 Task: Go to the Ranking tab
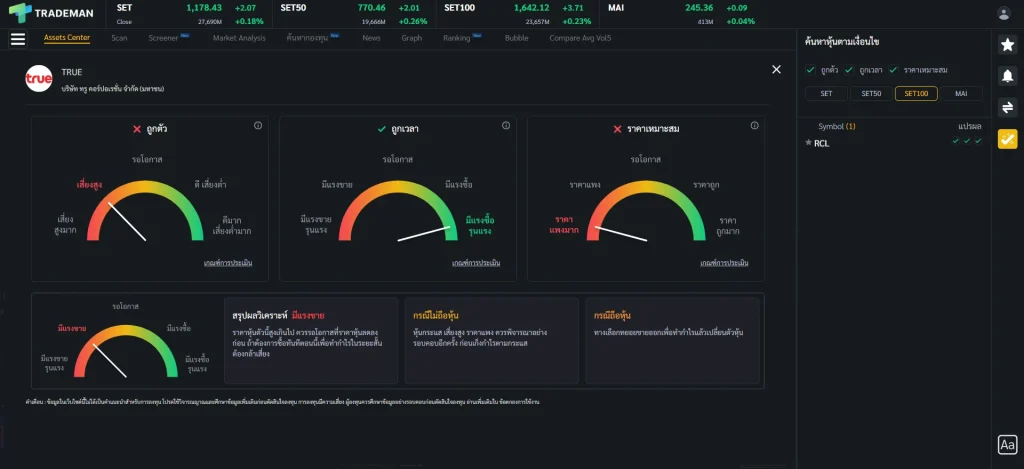tap(456, 38)
